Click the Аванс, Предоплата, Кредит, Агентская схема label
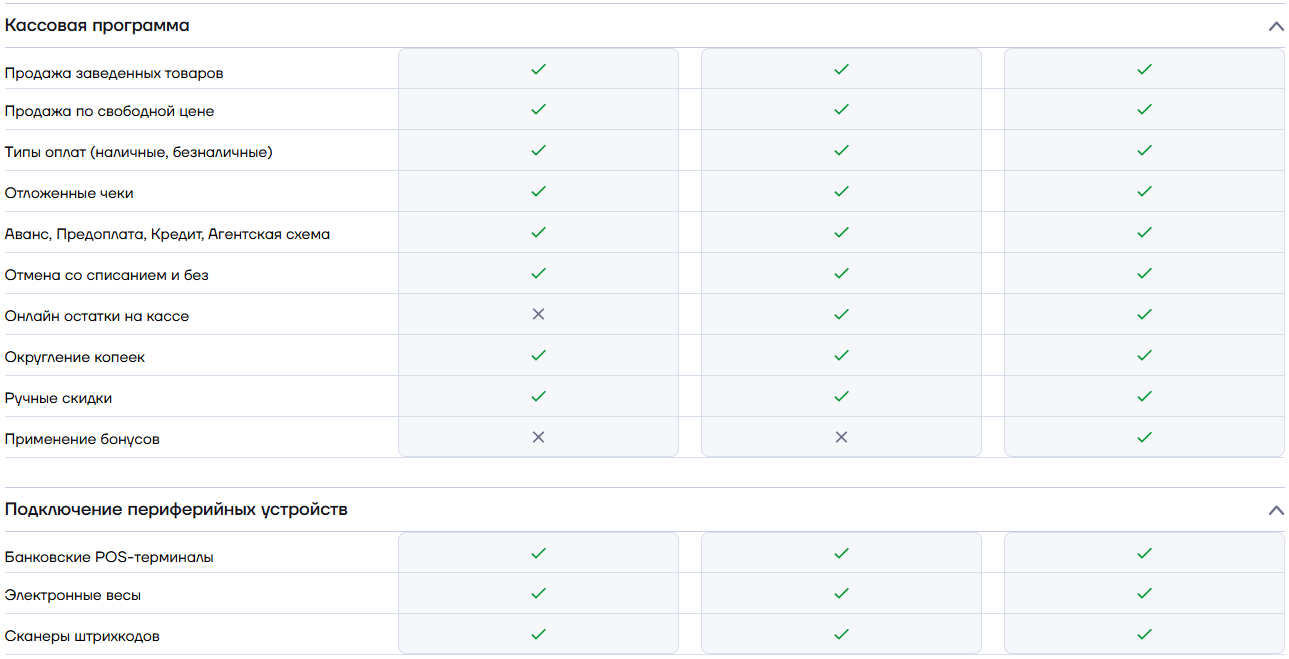 coord(167,234)
